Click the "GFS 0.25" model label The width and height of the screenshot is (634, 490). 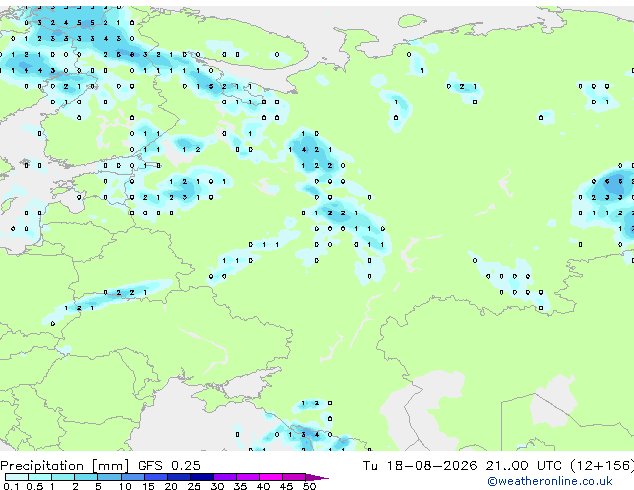tap(169, 466)
